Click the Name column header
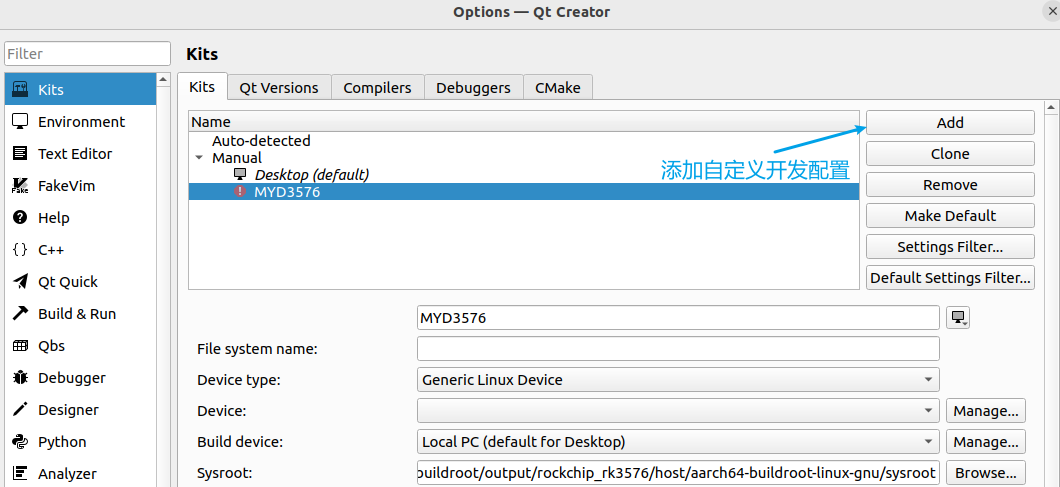The height and width of the screenshot is (487, 1060). point(524,122)
